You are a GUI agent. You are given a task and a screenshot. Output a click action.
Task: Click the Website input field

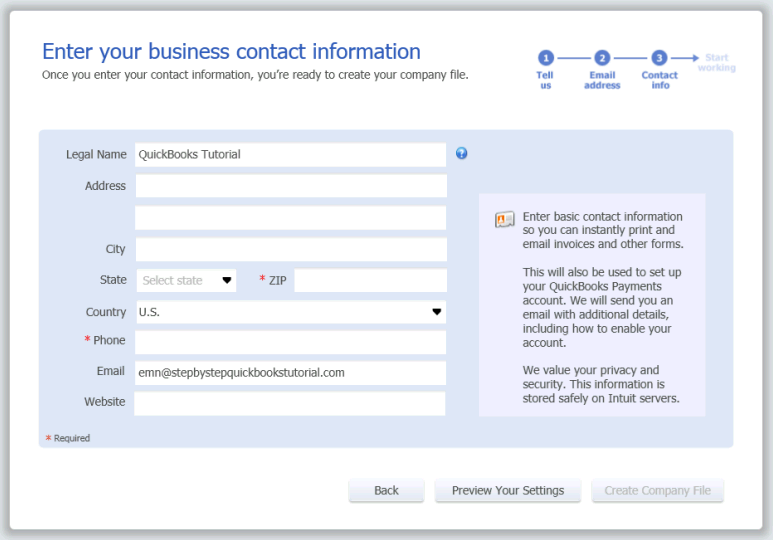tap(290, 403)
